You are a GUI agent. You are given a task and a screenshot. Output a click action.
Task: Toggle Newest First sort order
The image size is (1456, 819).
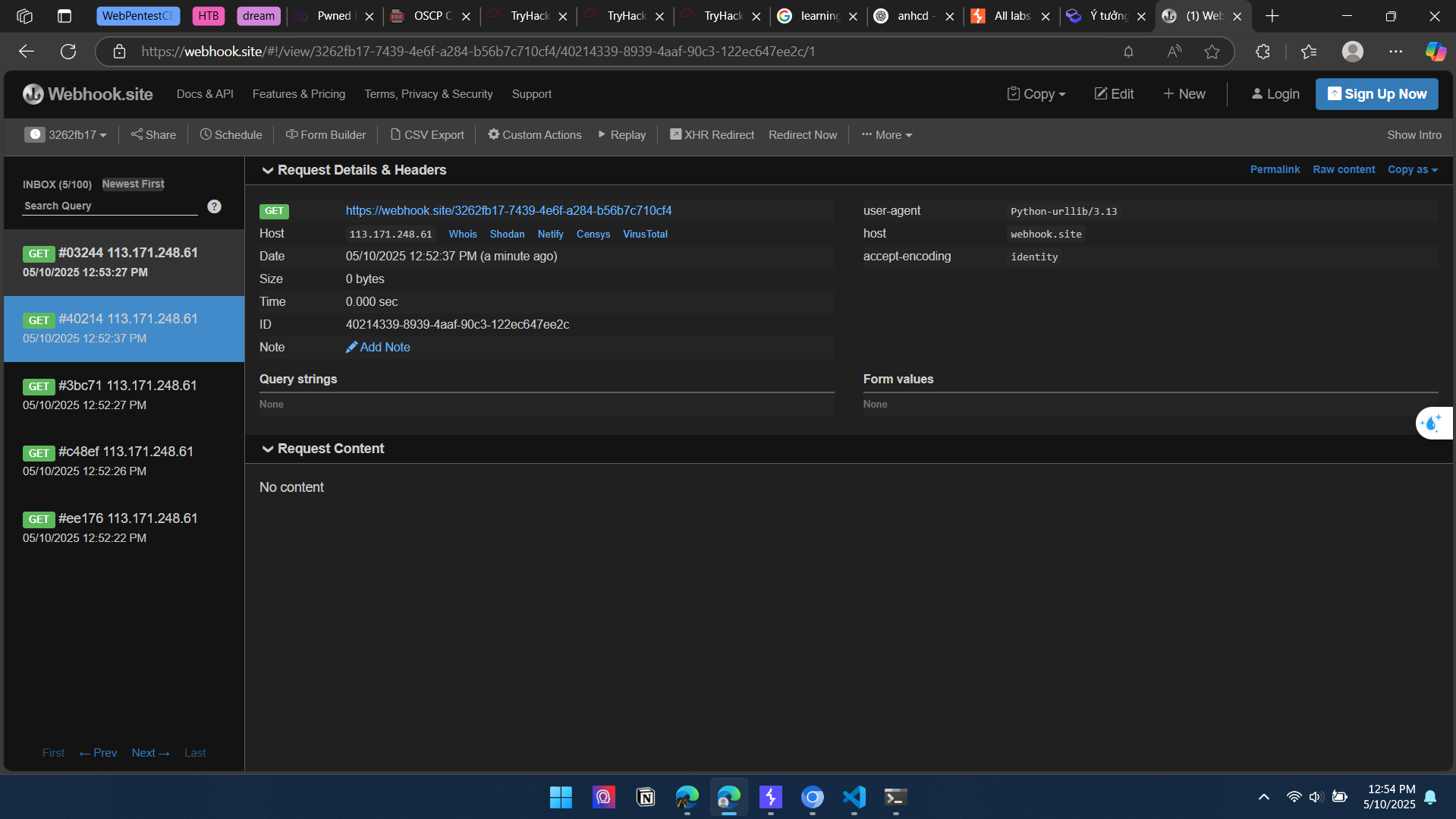click(x=133, y=184)
